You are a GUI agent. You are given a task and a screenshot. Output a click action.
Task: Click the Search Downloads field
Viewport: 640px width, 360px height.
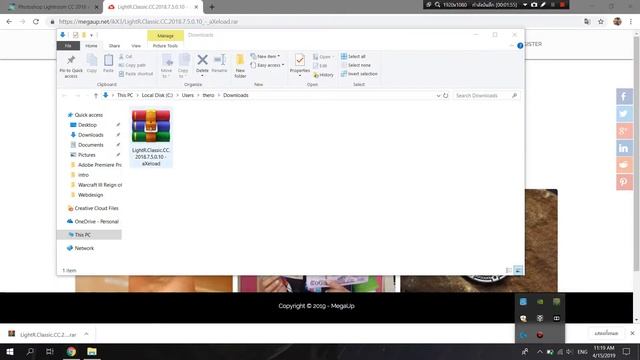486,96
